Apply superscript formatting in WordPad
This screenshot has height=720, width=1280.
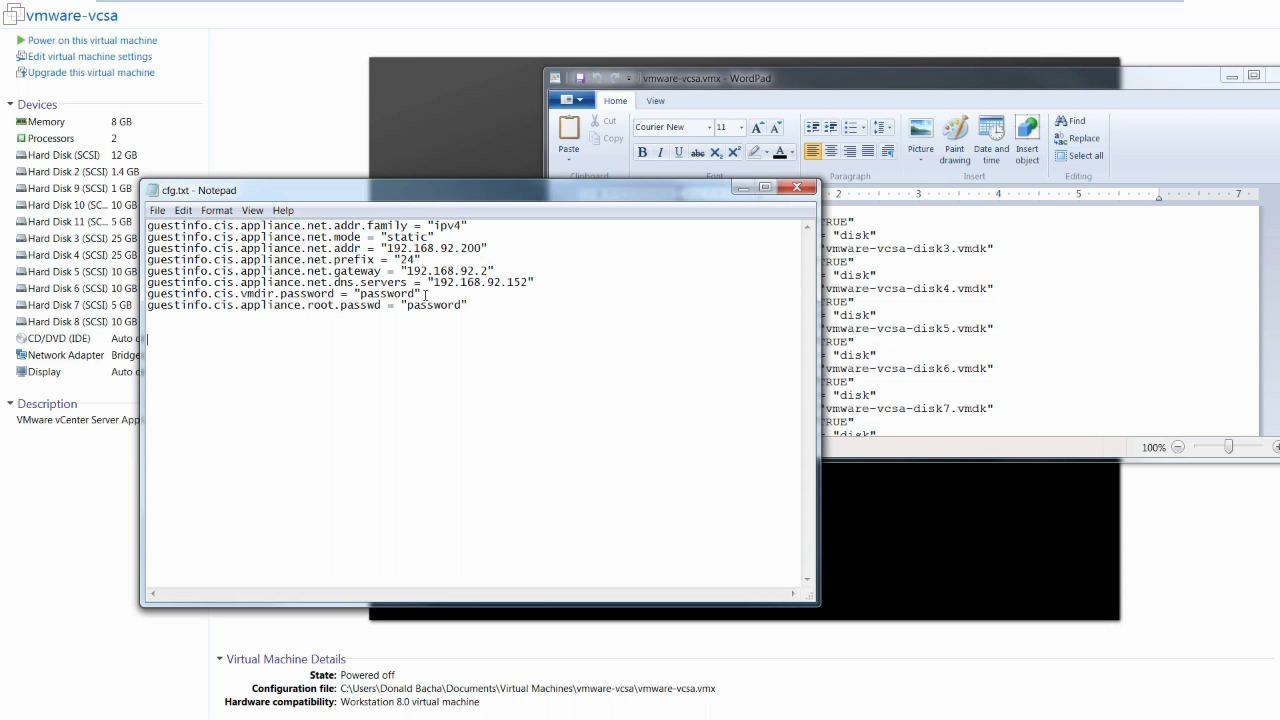click(x=734, y=153)
